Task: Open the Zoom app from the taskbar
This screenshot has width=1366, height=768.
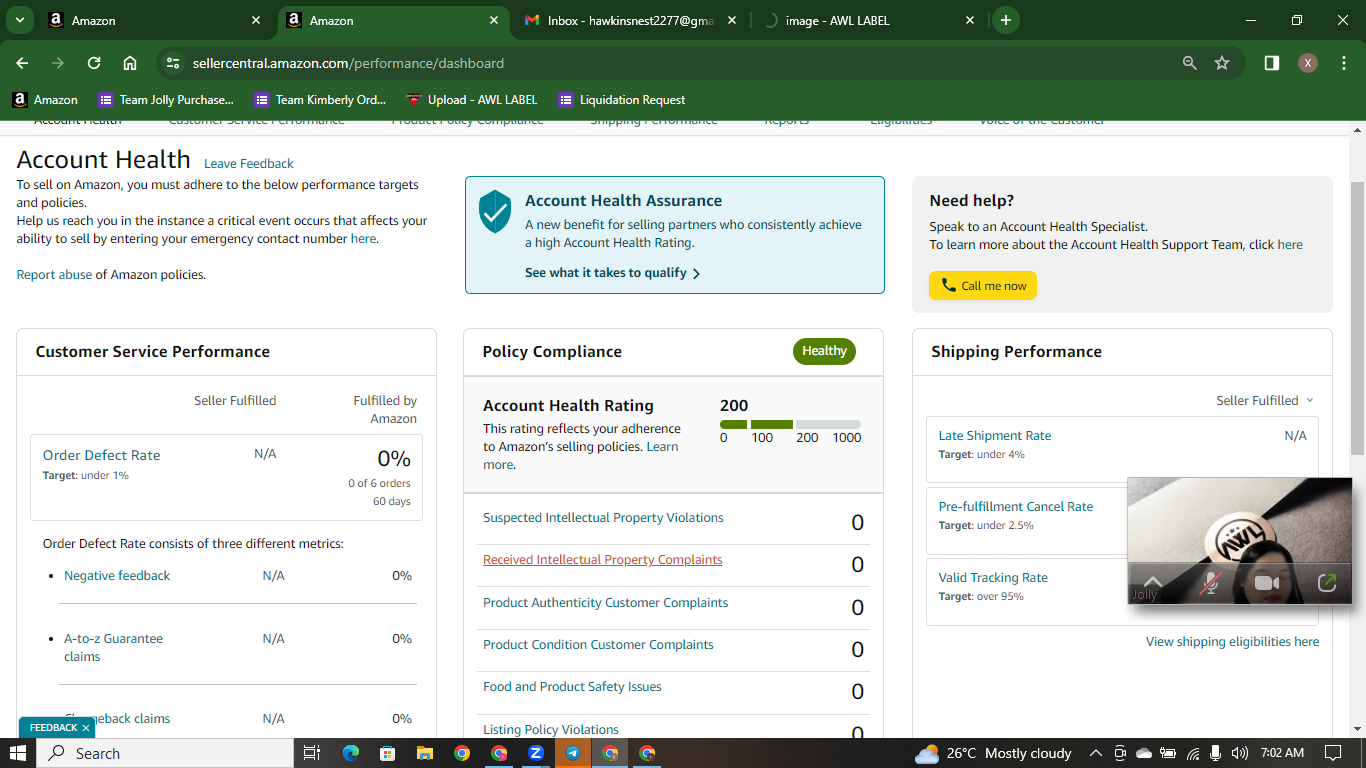Action: point(536,753)
